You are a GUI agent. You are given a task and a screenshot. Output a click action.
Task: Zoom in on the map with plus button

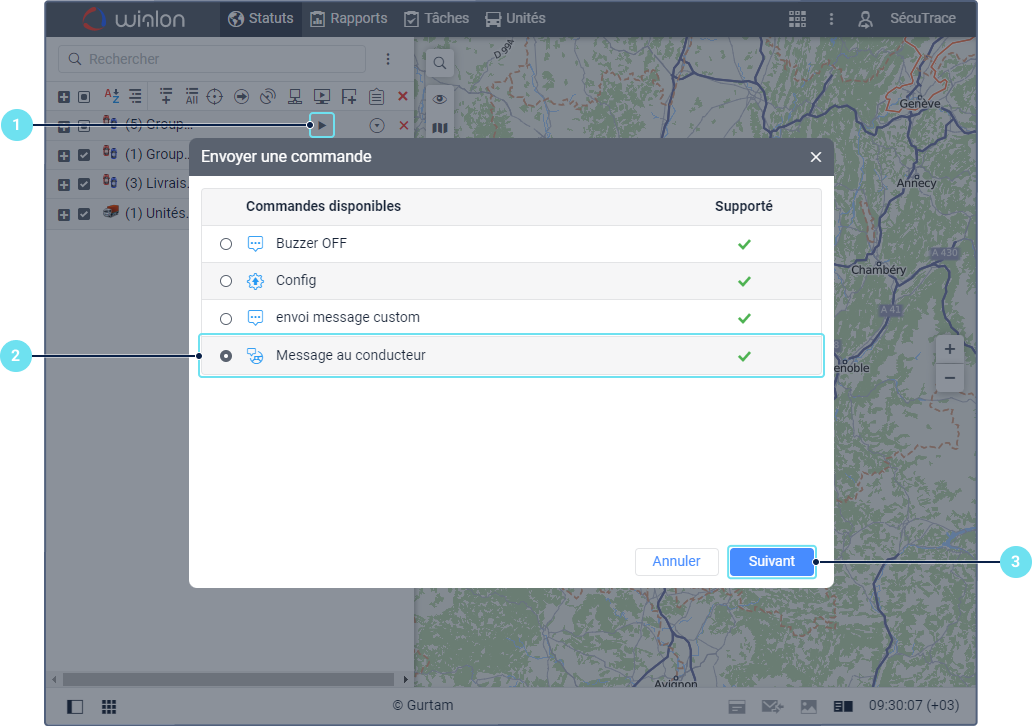coord(950,349)
